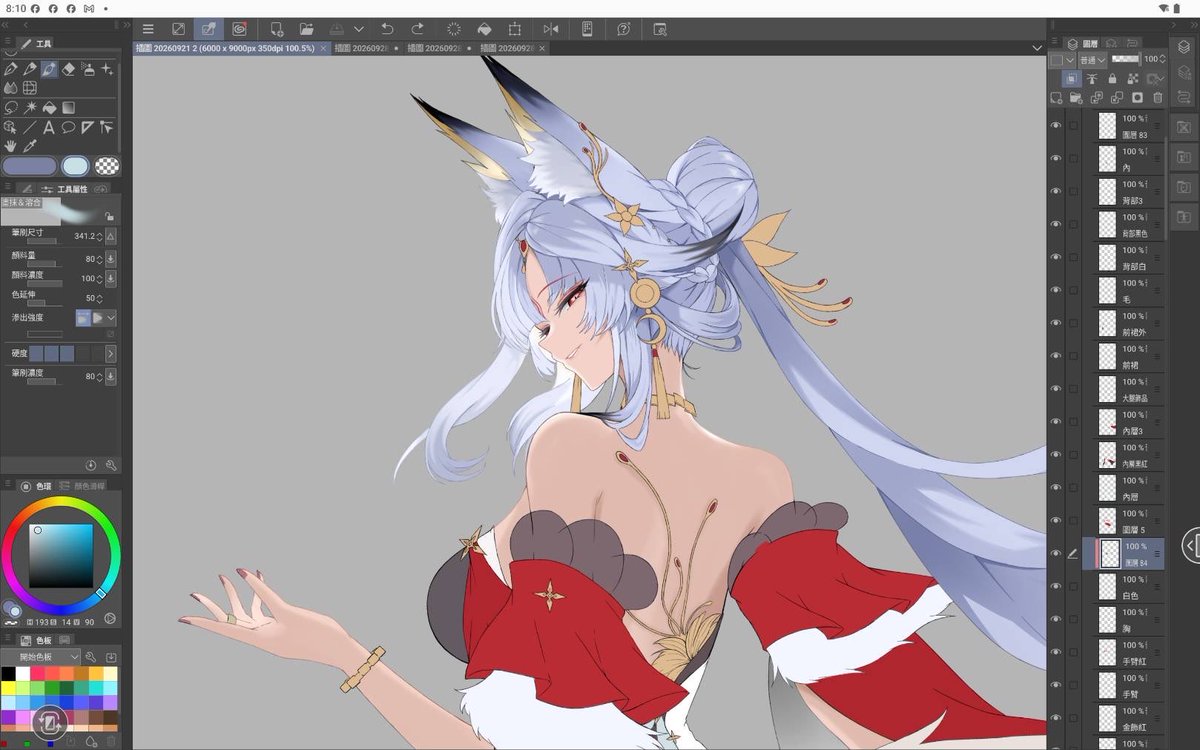Screen dimensions: 1200x750
Task: Toggle visibility of the 胸 layer
Action: coord(1055,619)
